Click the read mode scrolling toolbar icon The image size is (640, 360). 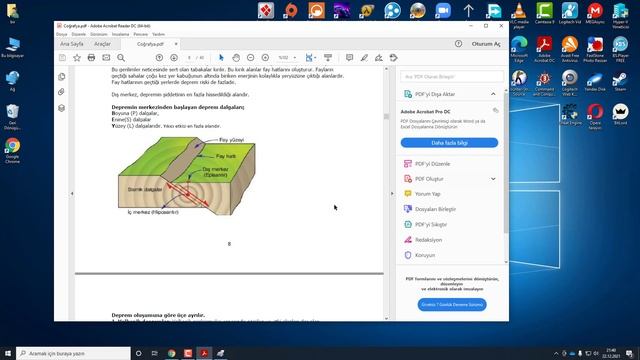[328, 58]
